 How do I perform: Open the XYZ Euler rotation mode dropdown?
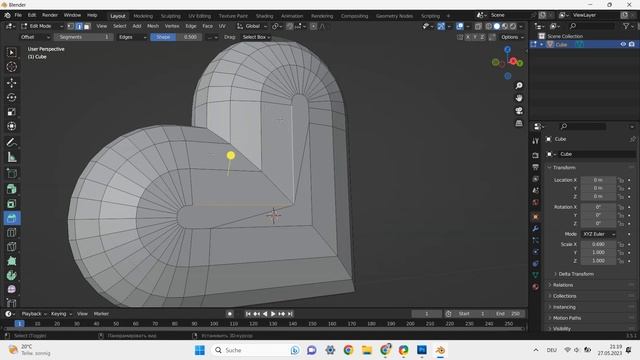(x=598, y=234)
